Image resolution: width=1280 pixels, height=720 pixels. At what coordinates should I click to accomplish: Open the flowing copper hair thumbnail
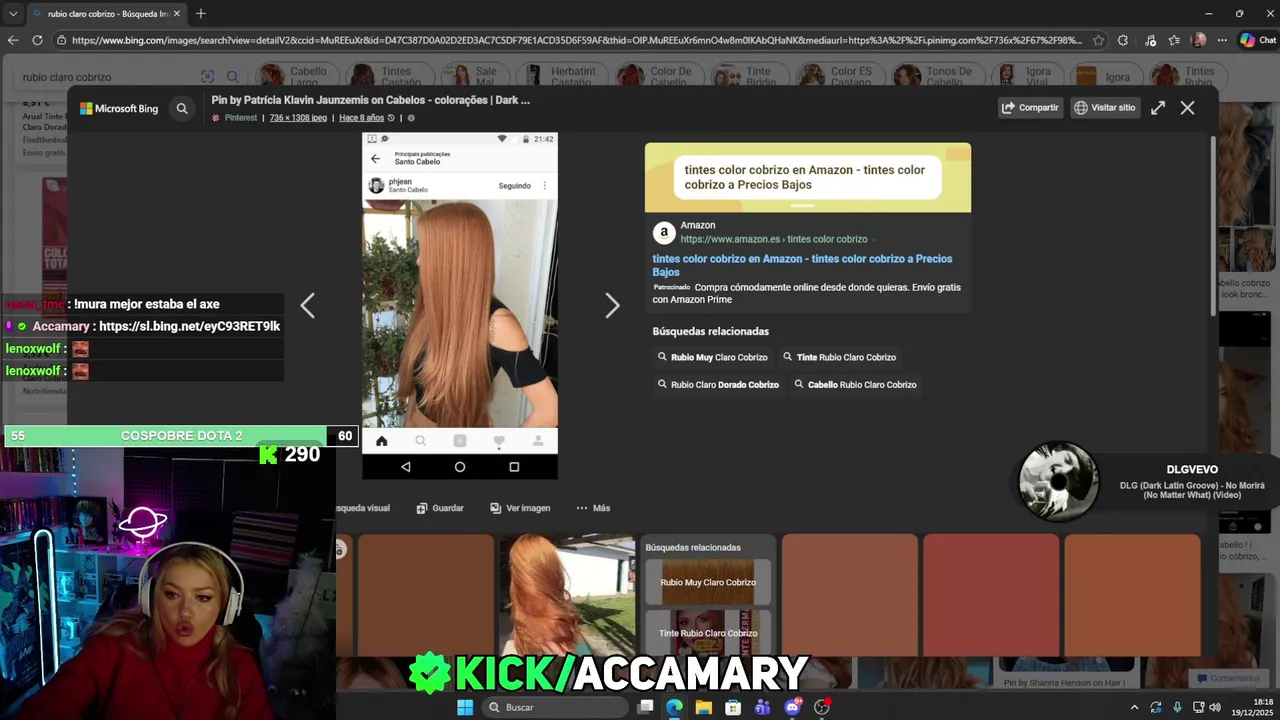[x=567, y=594]
